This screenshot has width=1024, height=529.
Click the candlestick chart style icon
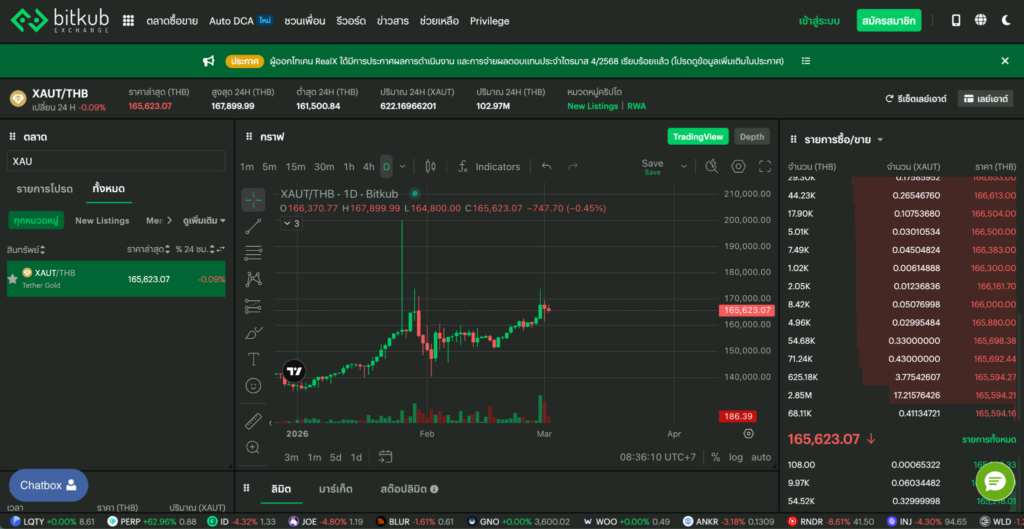tap(430, 166)
